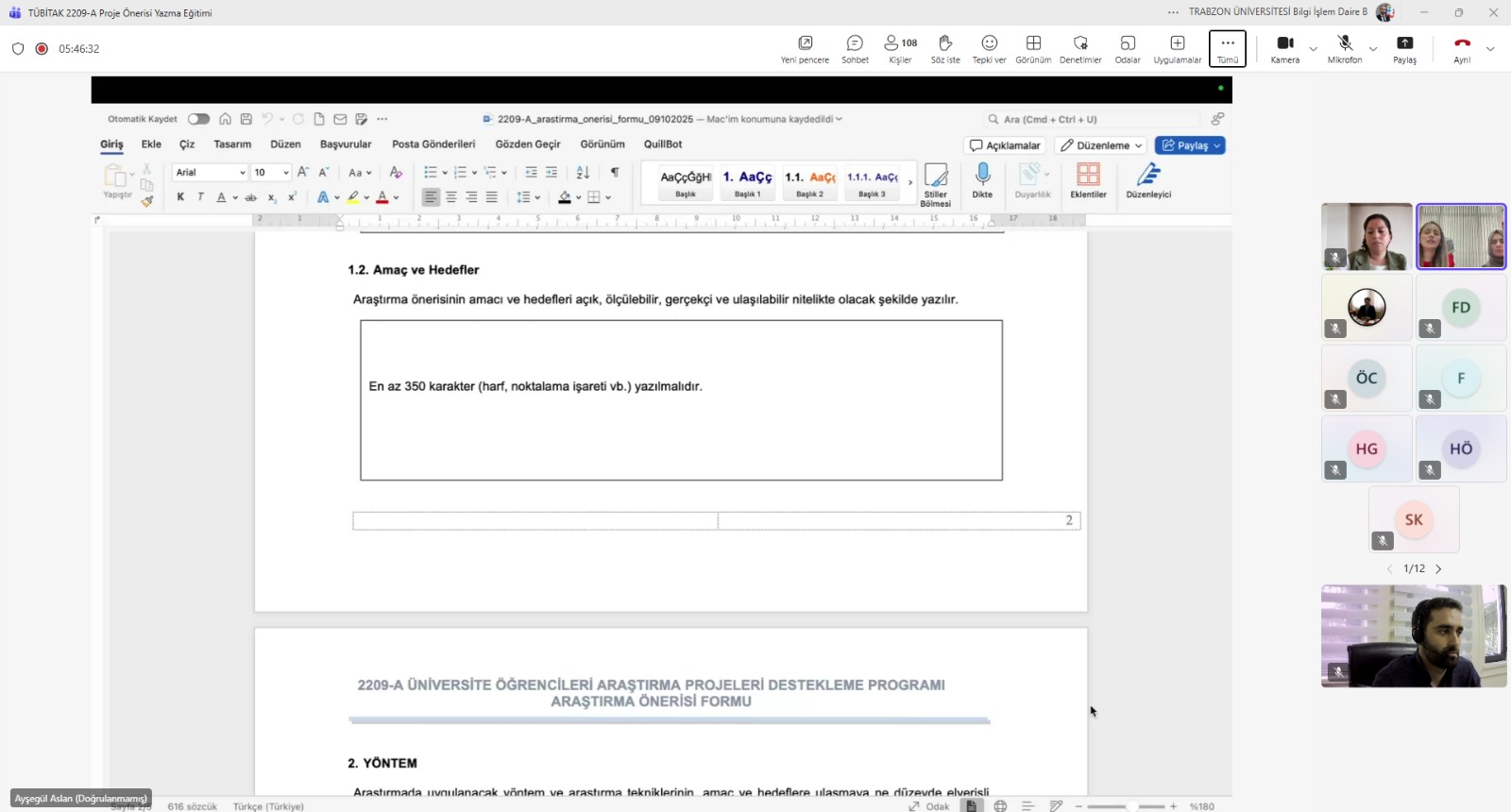Expand the Görünüm view options
The height and width of the screenshot is (812, 1511).
[1033, 49]
